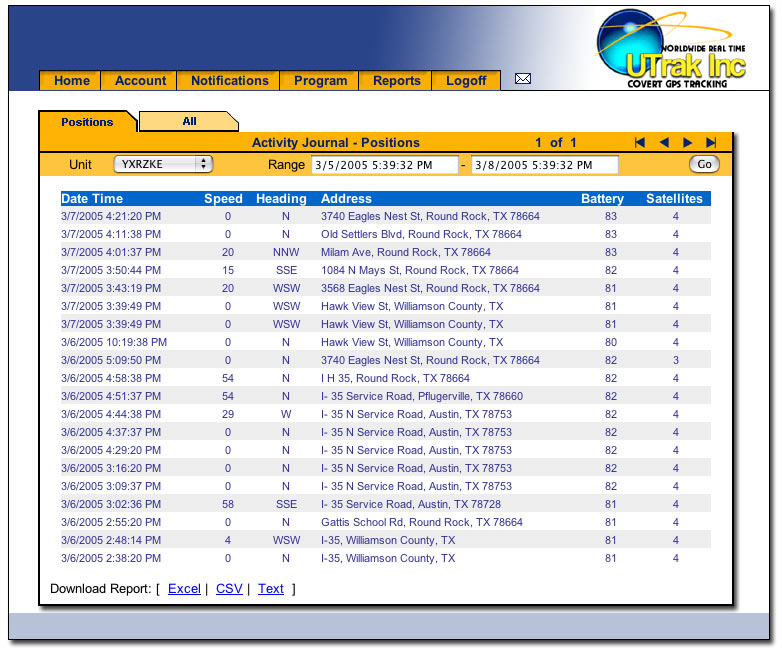Screen dimensions: 782x652
Task: Open the Unit dropdown YXRZKE
Action: 162,164
